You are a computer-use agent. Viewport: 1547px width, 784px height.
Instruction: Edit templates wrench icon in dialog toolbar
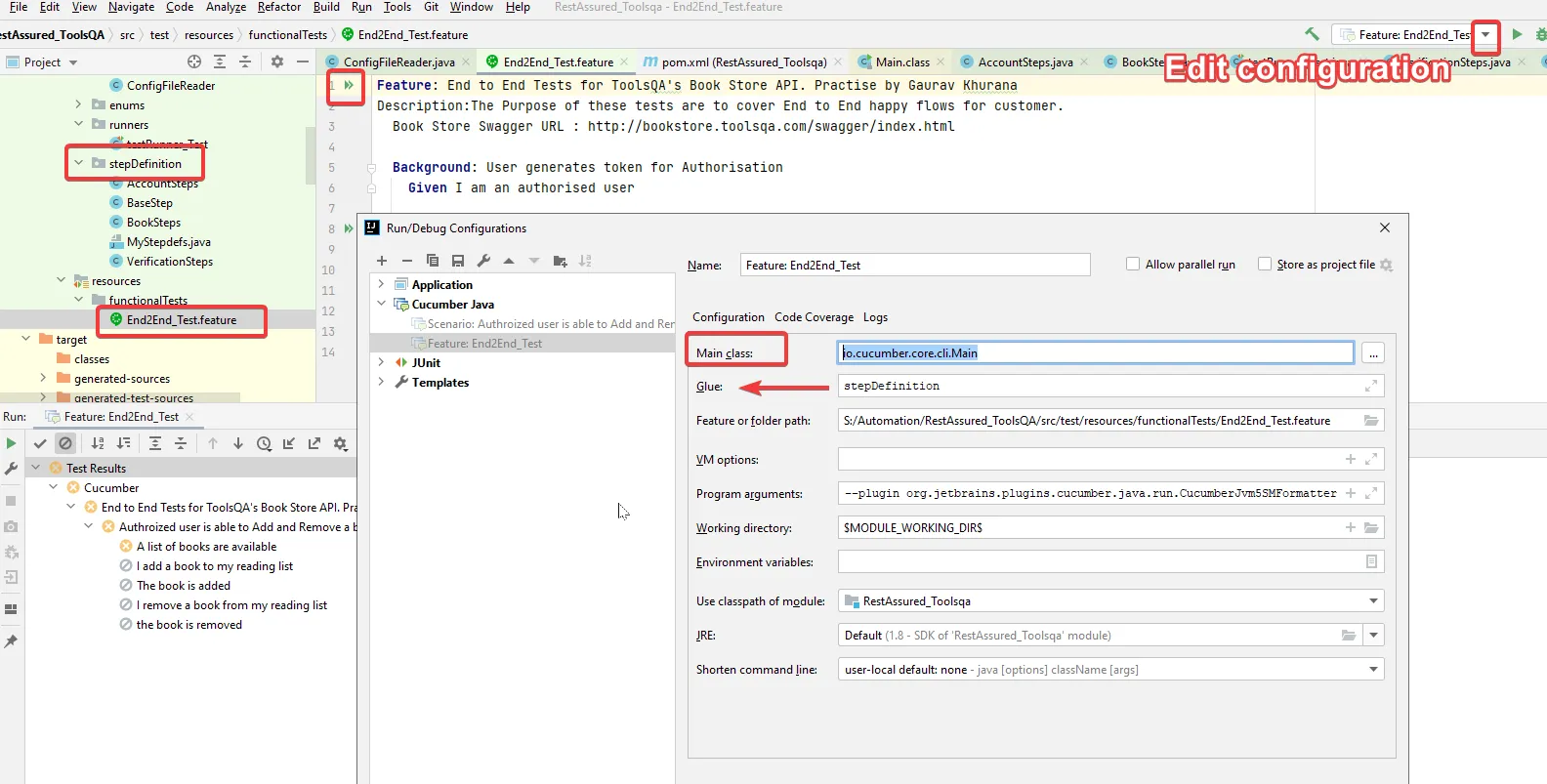(x=483, y=261)
